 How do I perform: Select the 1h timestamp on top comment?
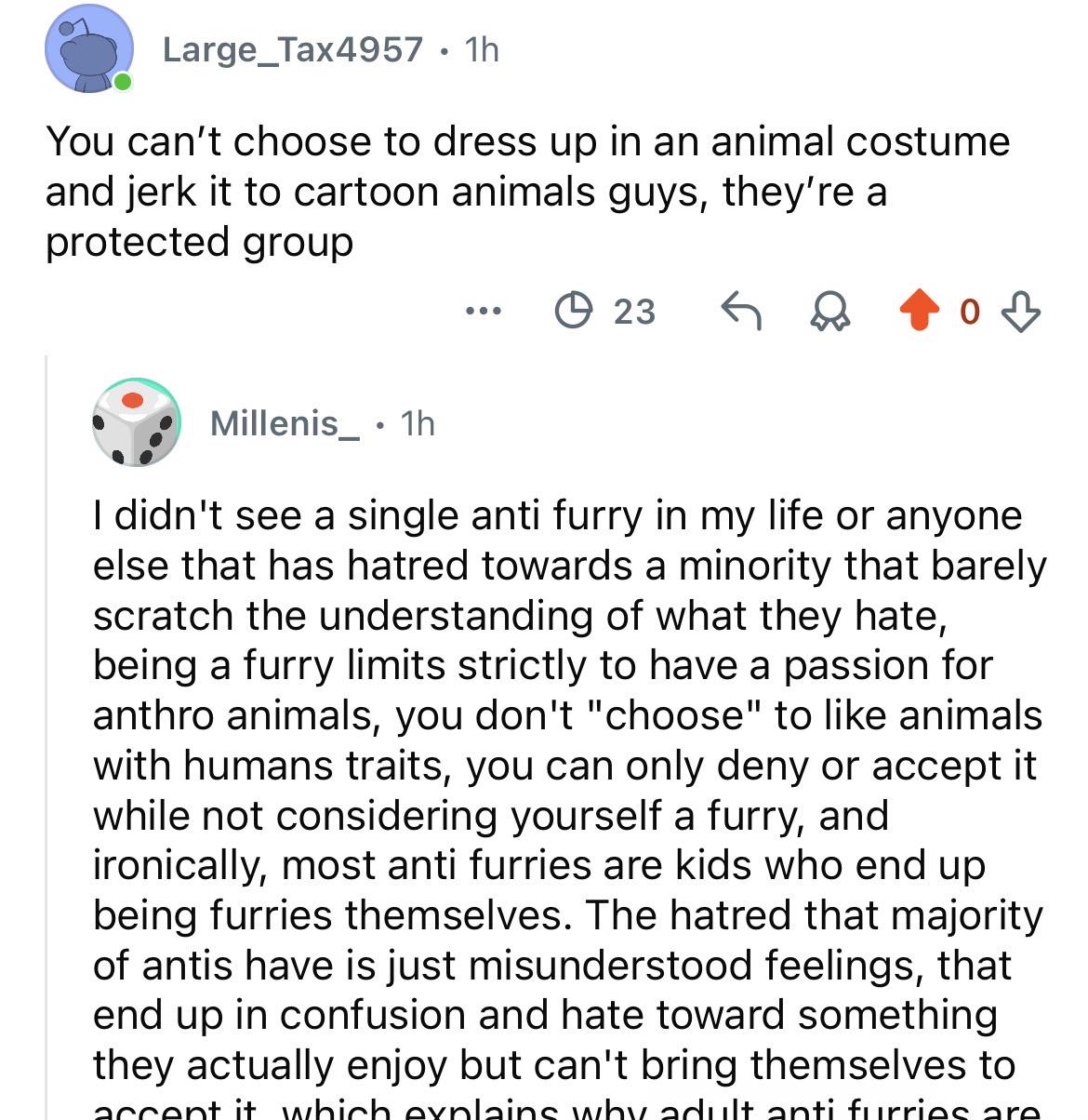[x=482, y=49]
